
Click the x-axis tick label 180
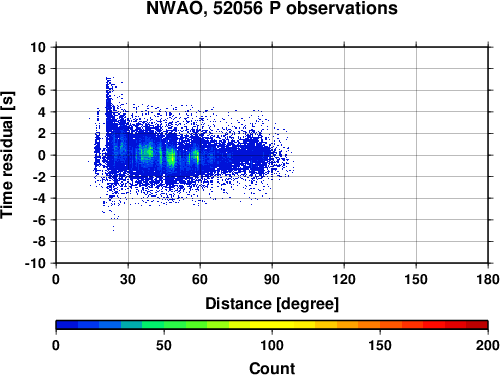[488, 279]
